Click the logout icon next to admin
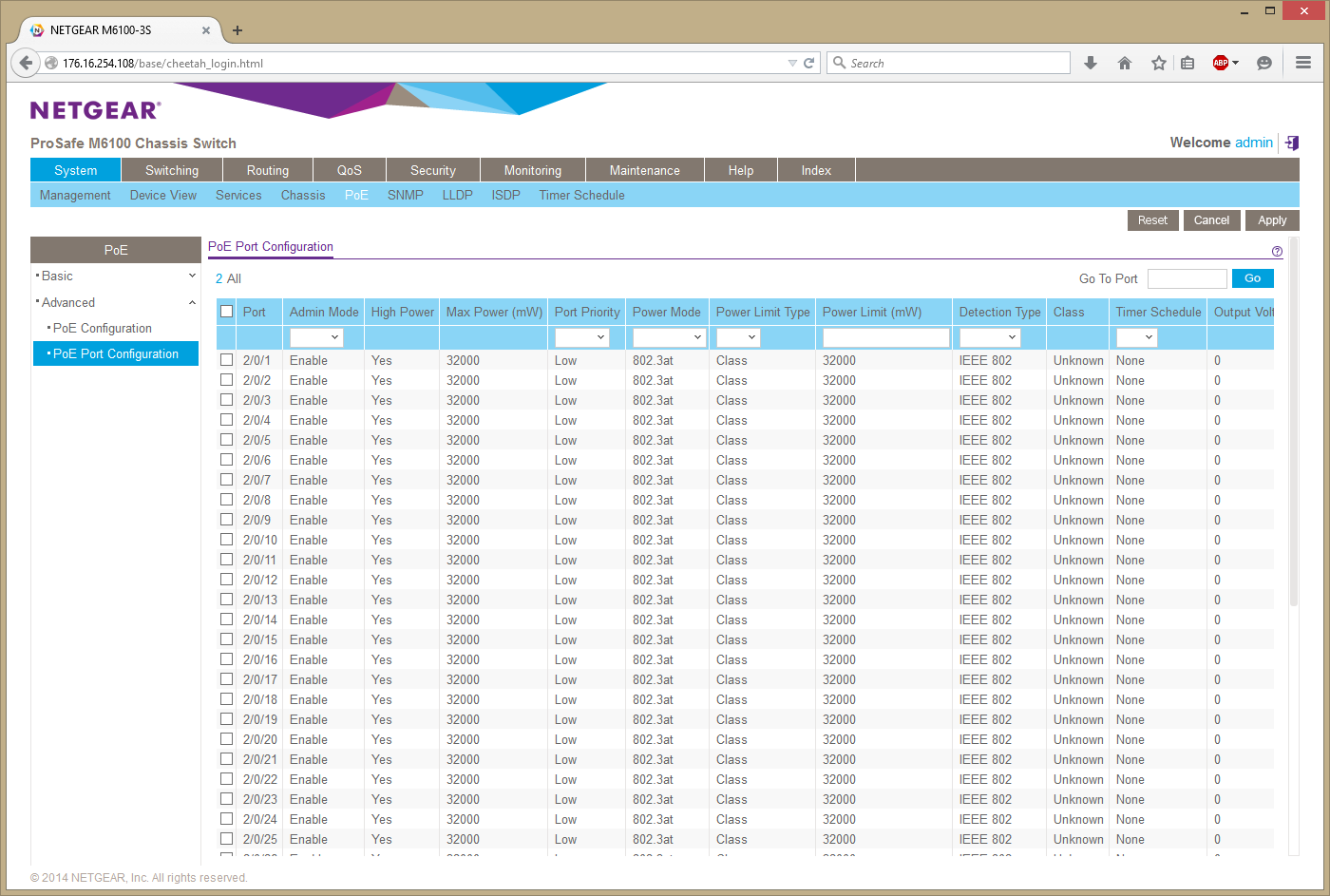The height and width of the screenshot is (896, 1330). [x=1292, y=143]
